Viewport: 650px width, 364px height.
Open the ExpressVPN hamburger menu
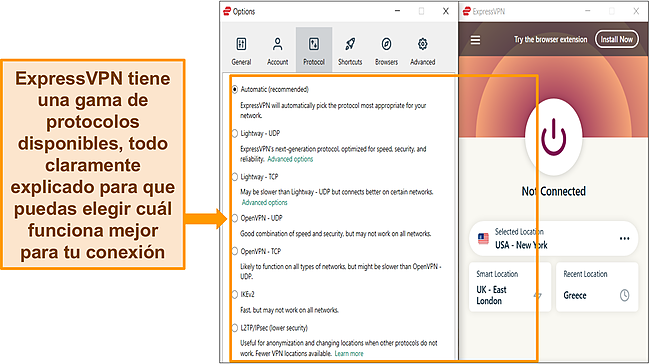tap(475, 40)
